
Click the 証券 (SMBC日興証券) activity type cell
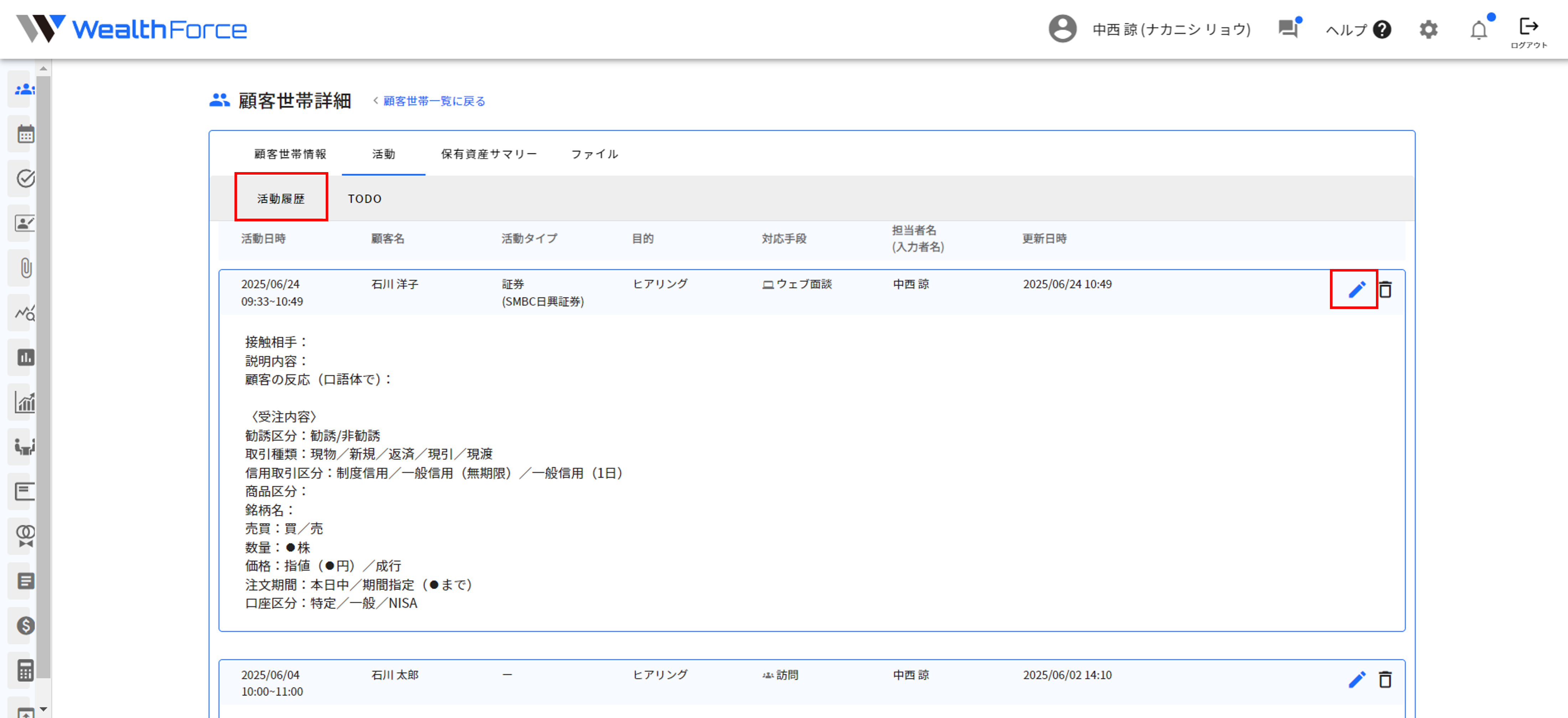(542, 293)
